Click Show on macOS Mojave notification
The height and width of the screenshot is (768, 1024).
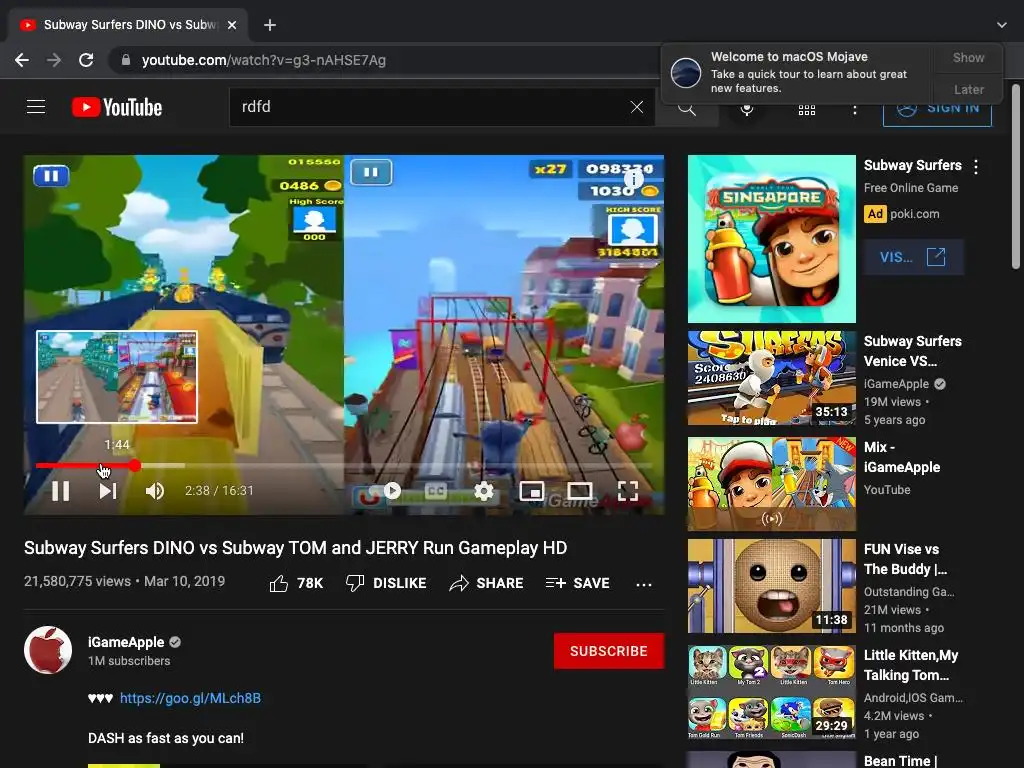[968, 57]
